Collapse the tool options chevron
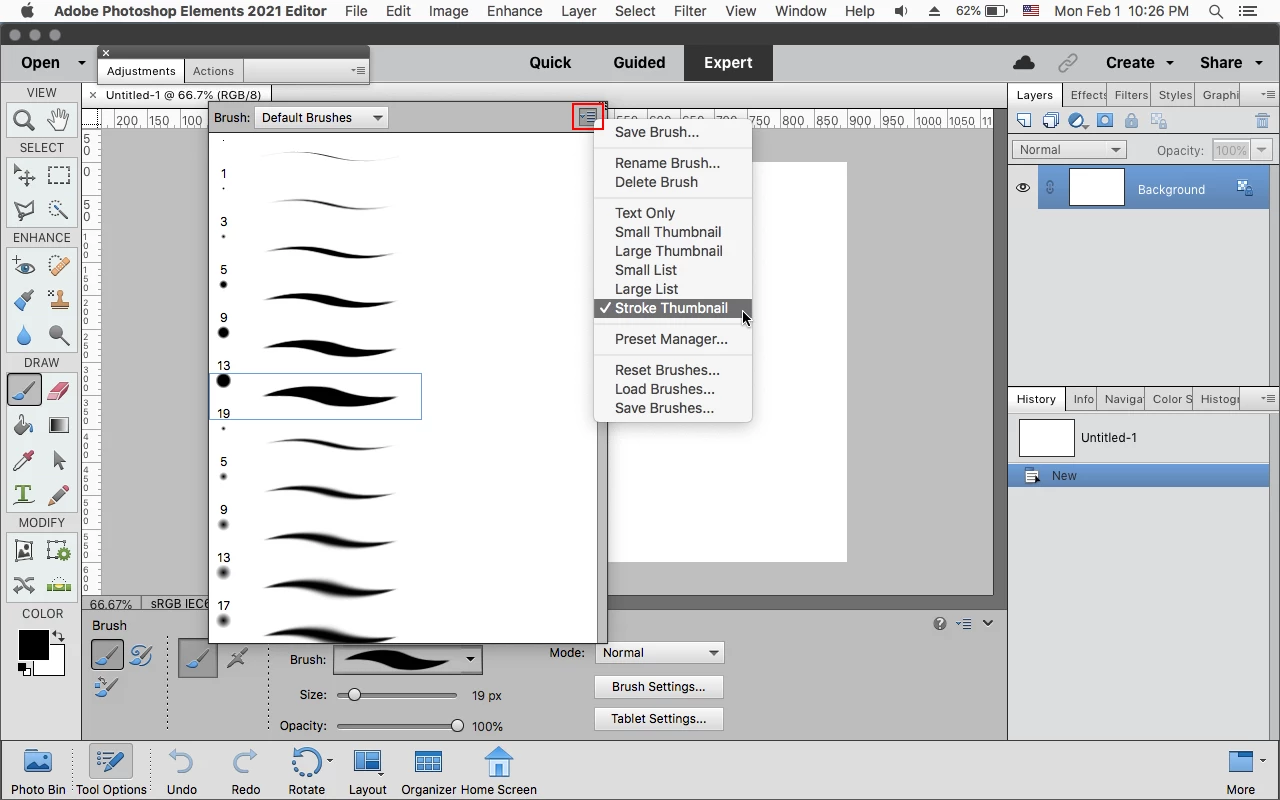The width and height of the screenshot is (1280, 800). (988, 623)
